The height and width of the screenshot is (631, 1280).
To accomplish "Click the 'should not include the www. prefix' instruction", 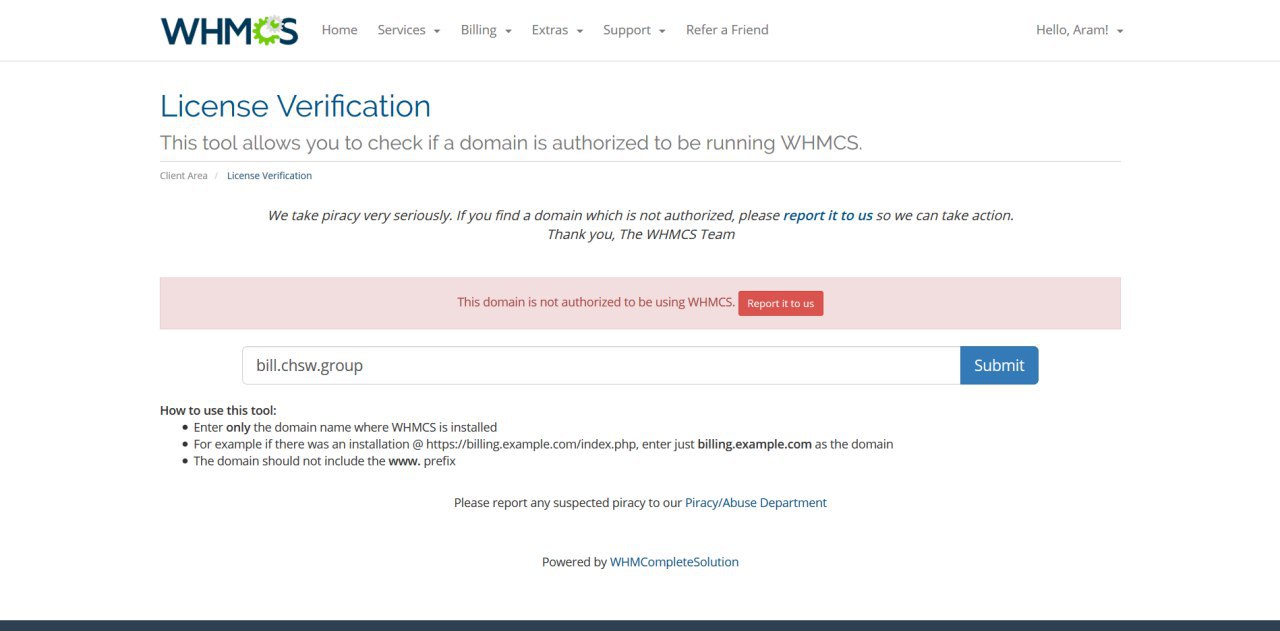I will (x=325, y=461).
